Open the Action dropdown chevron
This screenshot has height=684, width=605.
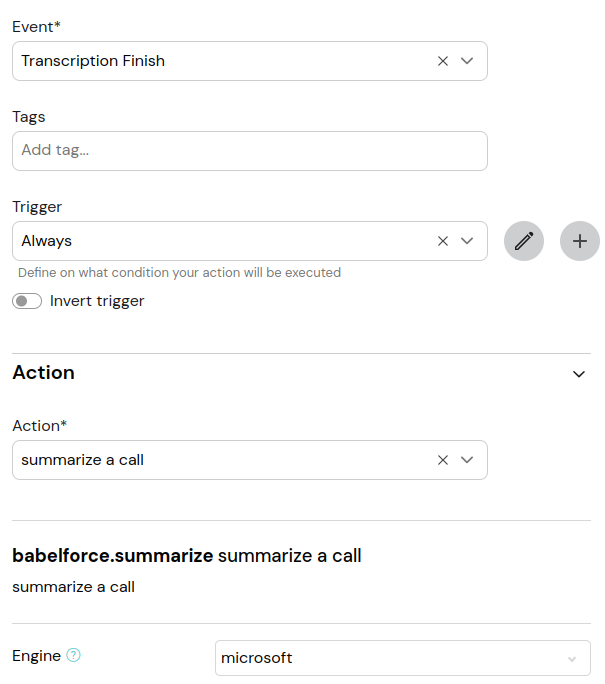pos(467,460)
